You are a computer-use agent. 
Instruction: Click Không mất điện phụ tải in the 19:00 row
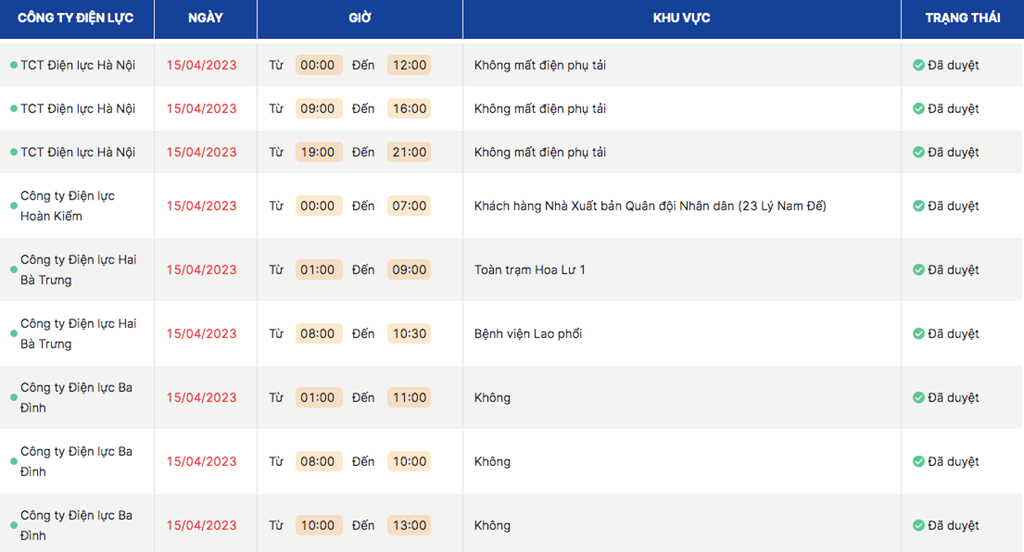[x=540, y=152]
